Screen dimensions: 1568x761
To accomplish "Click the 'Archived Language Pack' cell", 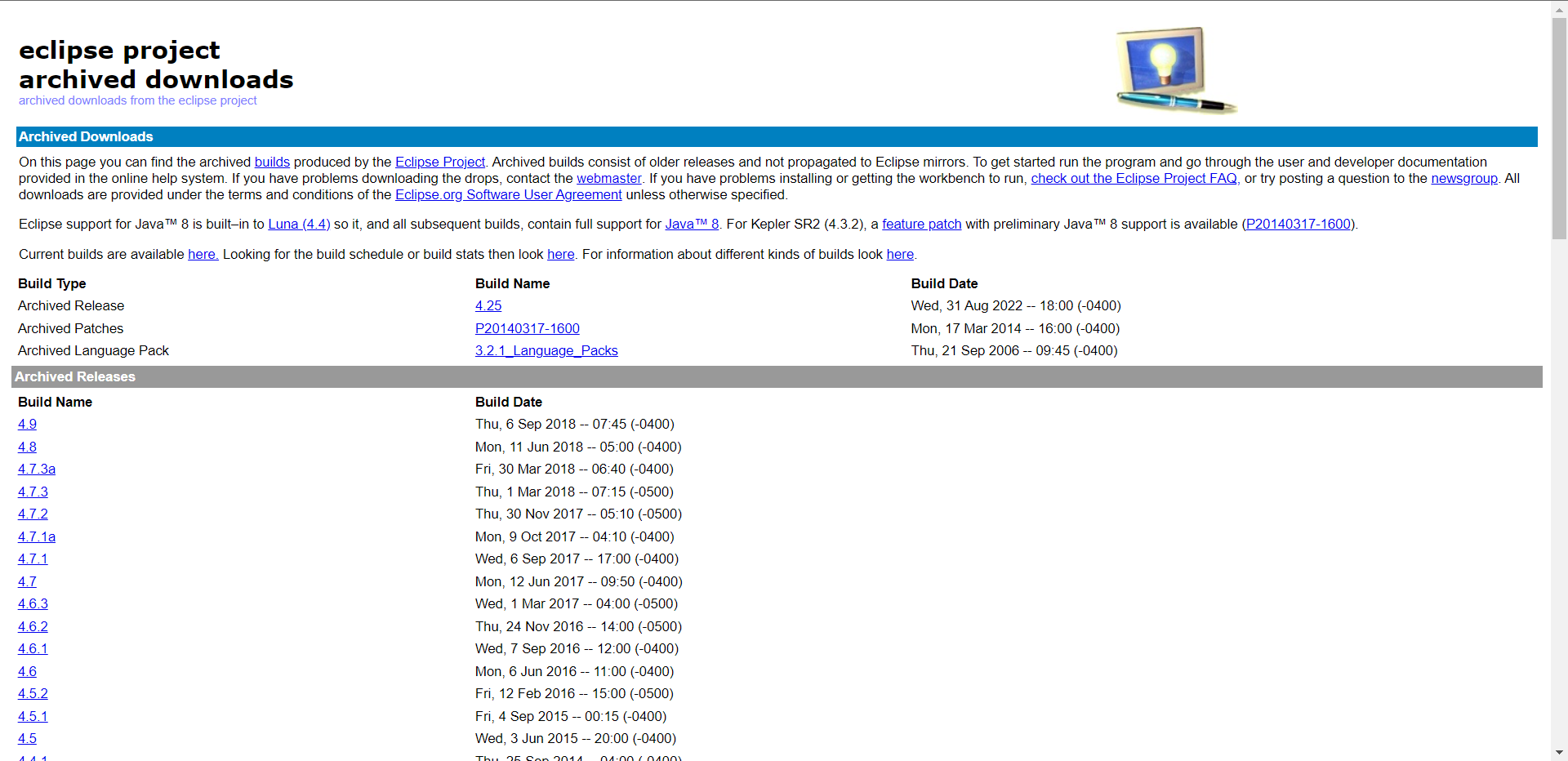I will 93,350.
